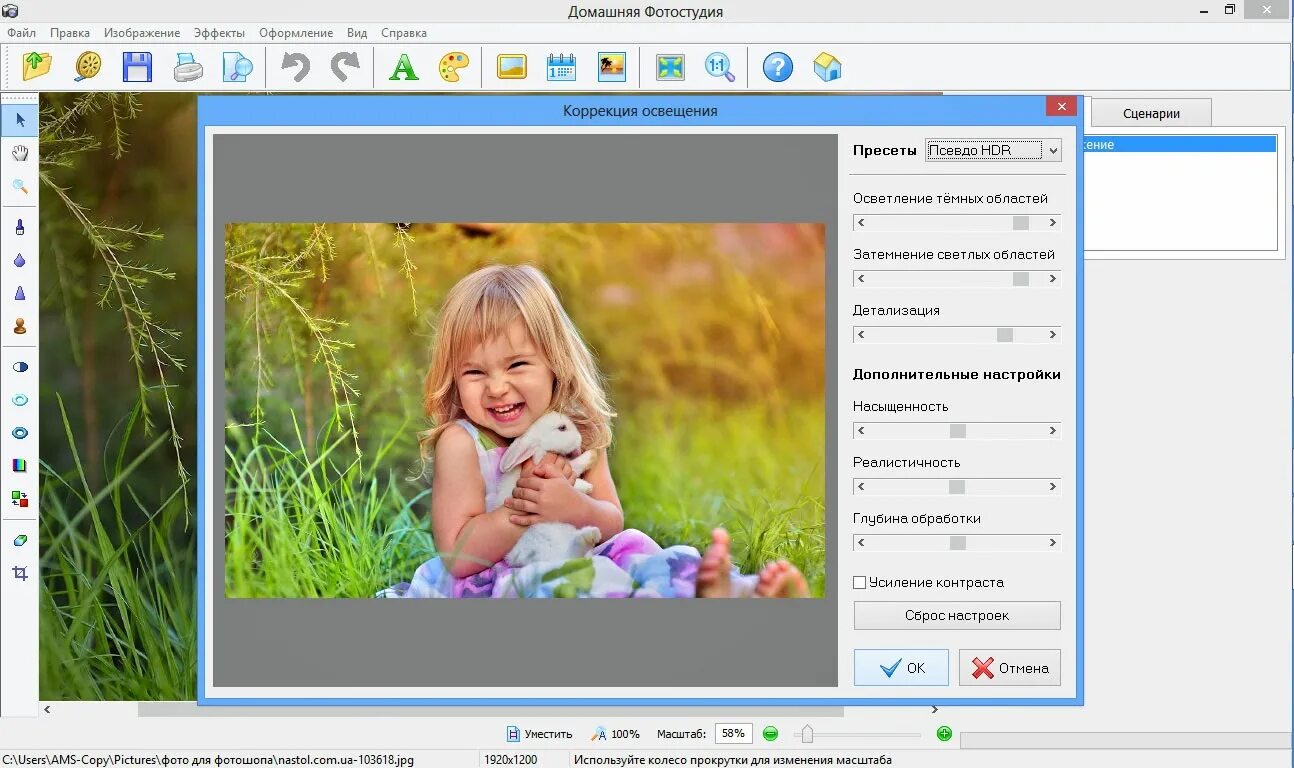Click the 1:1 magnifier zoom icon
The width and height of the screenshot is (1294, 768).
719,67
